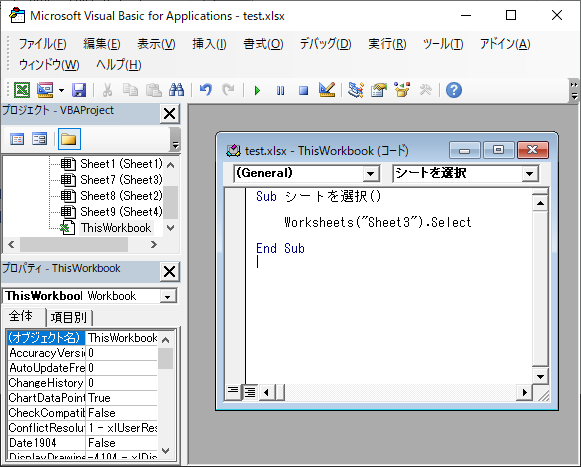Screen dimensions: 581x467
Task: Click the Copy icon in toolbar
Action: 130,90
